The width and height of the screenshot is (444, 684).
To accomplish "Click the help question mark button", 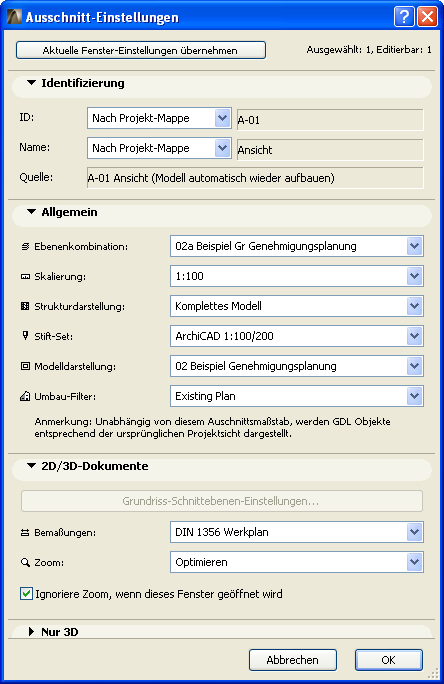I will pos(404,17).
